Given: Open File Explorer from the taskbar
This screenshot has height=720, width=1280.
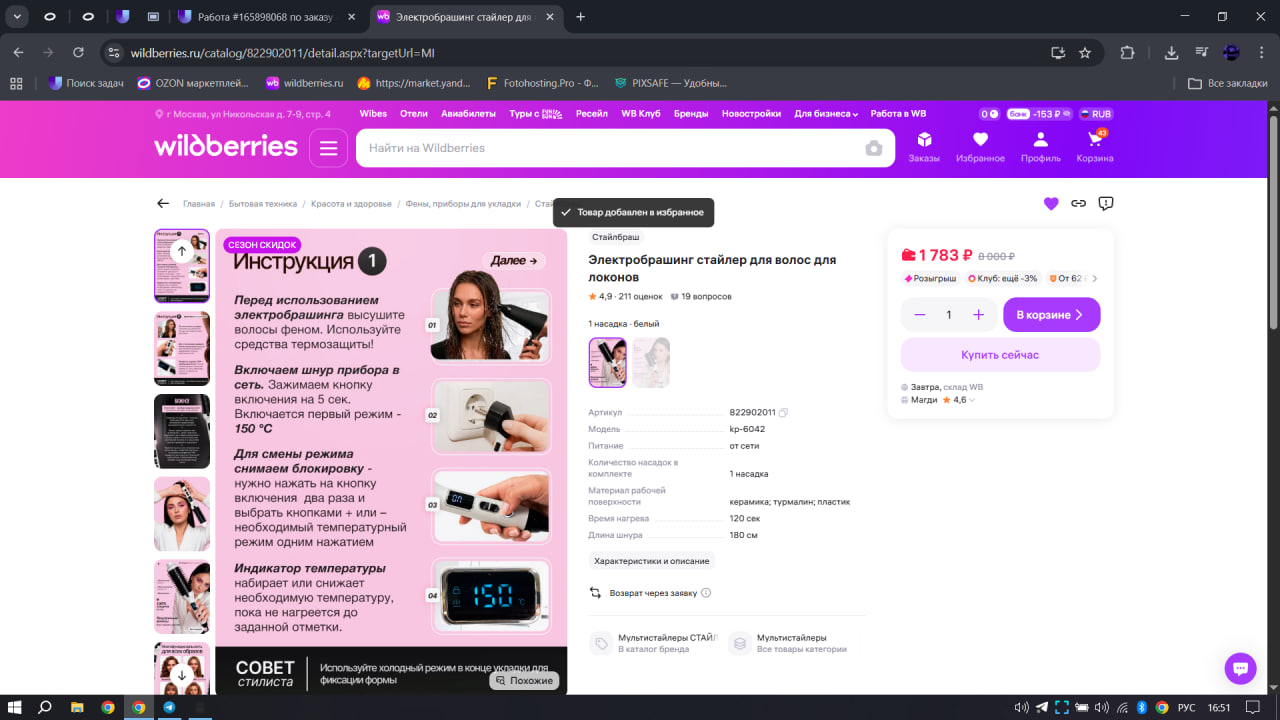Looking at the screenshot, I should coord(77,707).
